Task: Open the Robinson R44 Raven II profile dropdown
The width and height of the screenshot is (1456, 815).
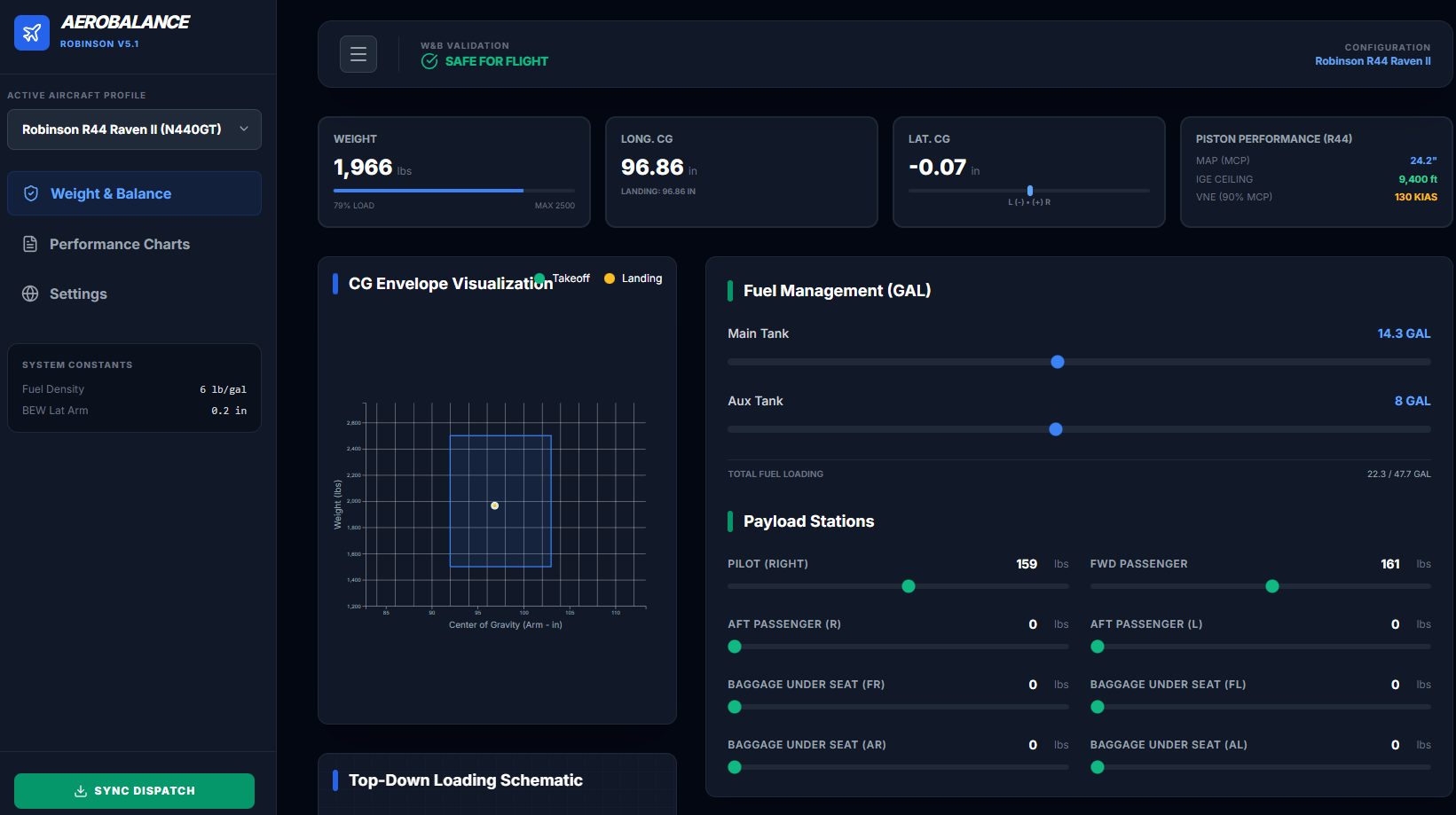Action: point(134,129)
